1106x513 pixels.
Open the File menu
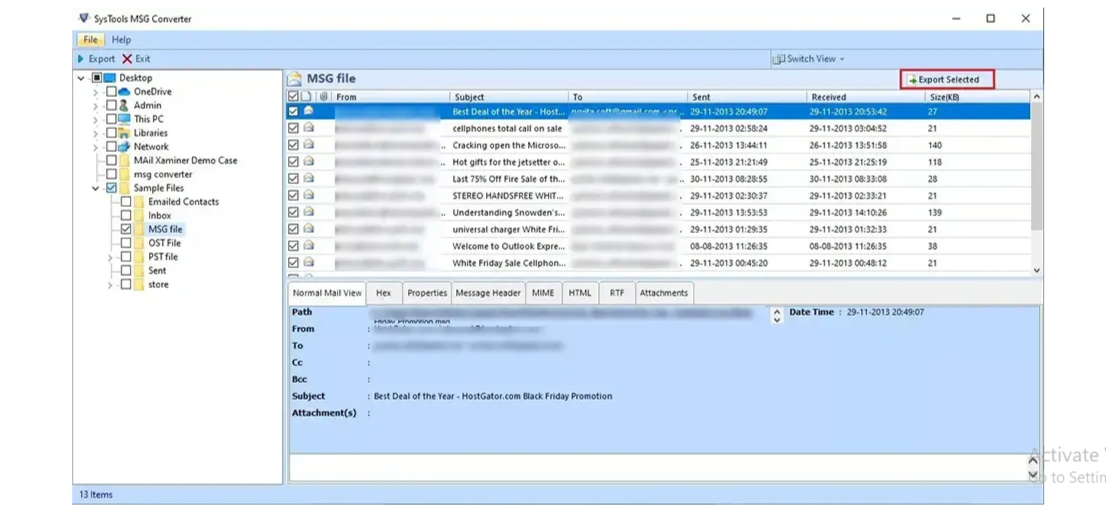pyautogui.click(x=90, y=40)
